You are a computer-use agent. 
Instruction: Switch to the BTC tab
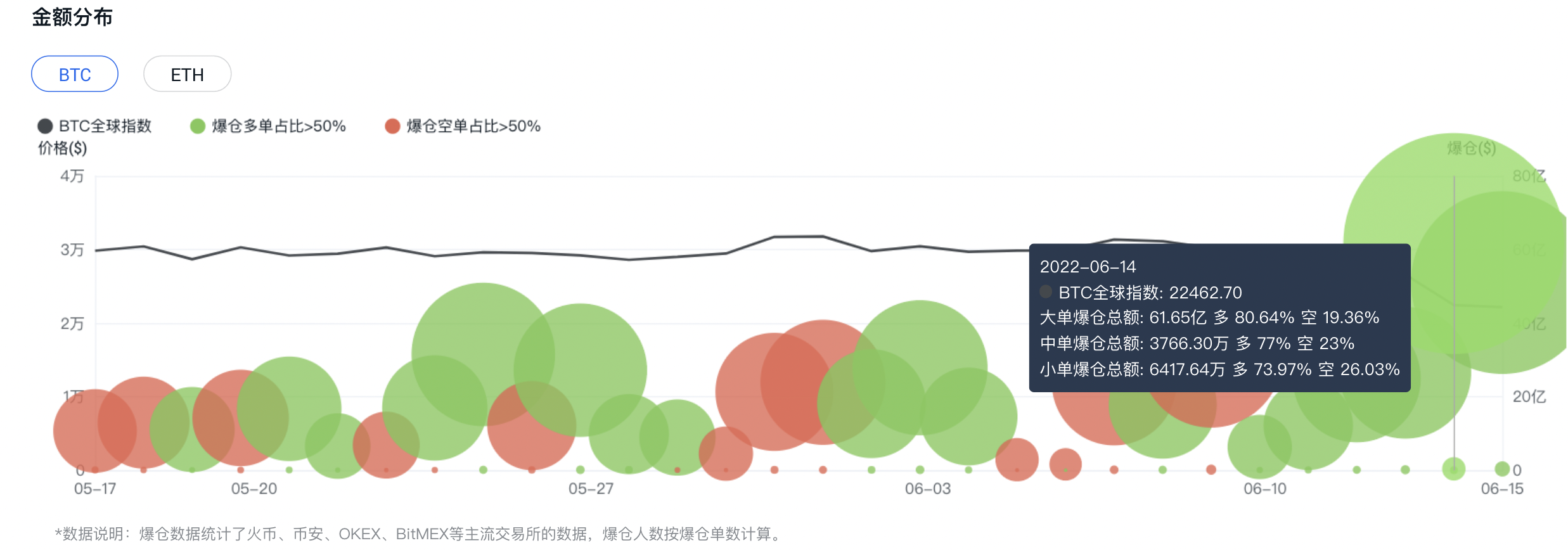point(75,74)
